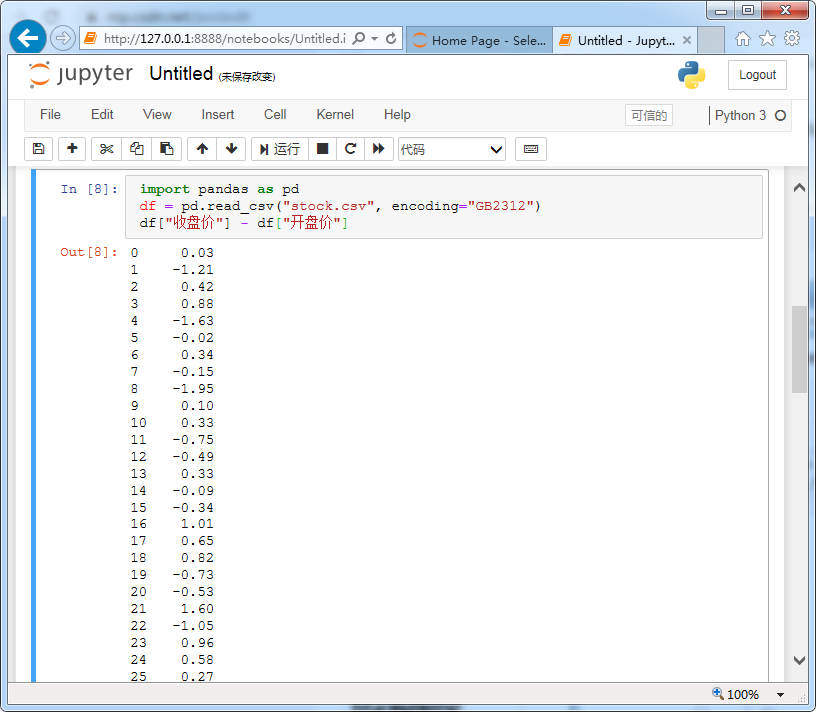Screen dimensions: 816x712
Task: Insert a cell below using the plus icon
Action: (x=72, y=149)
